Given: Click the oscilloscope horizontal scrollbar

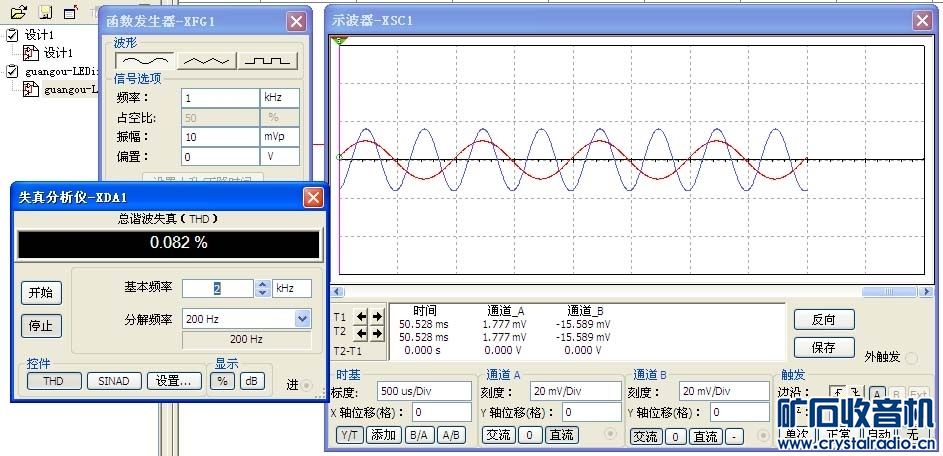Looking at the screenshot, I should (630, 292).
